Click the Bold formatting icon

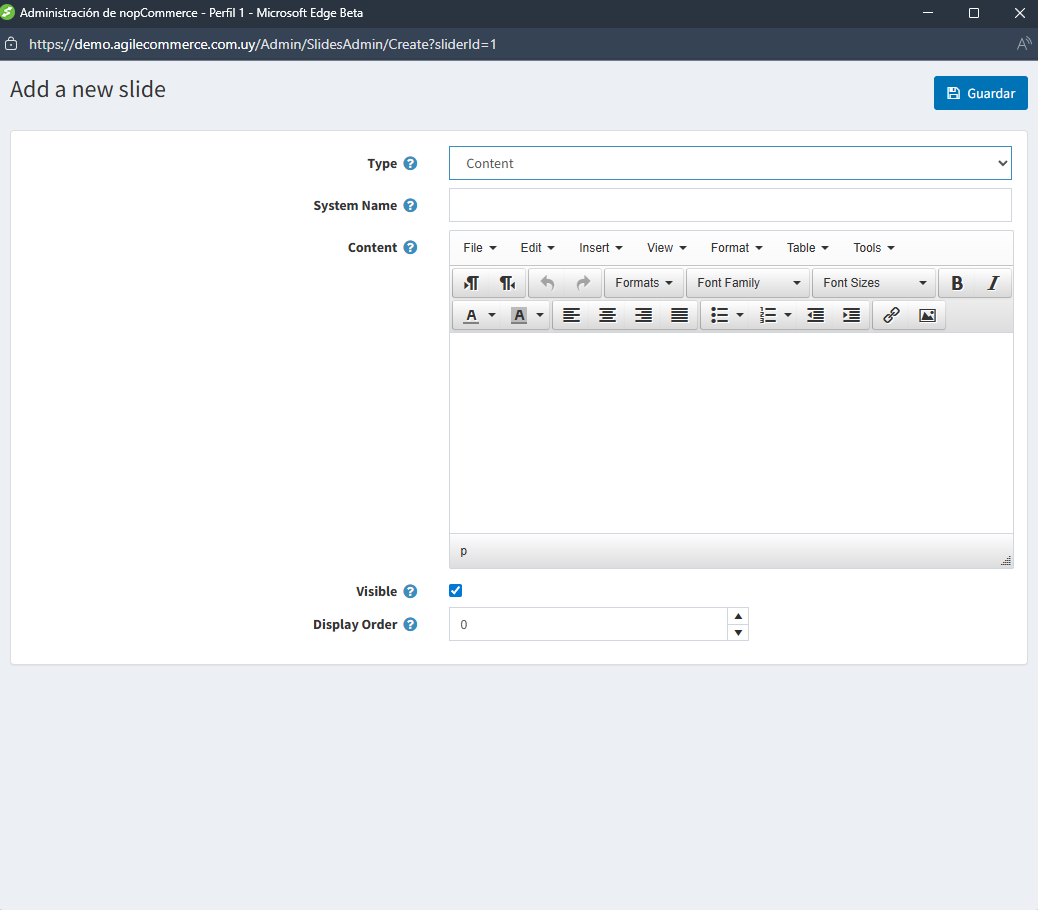[x=957, y=283]
